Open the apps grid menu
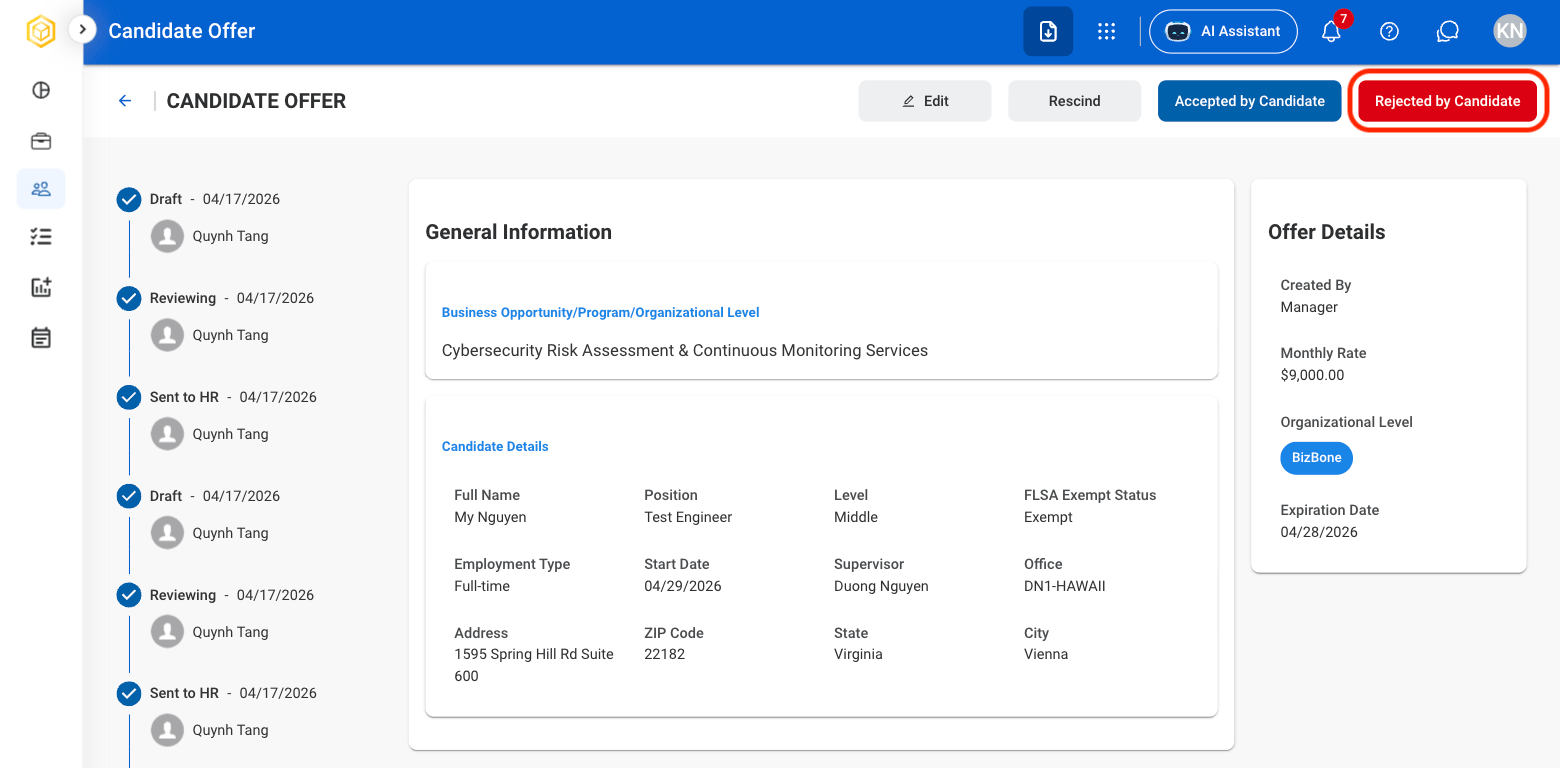This screenshot has width=1560, height=768. [1106, 31]
